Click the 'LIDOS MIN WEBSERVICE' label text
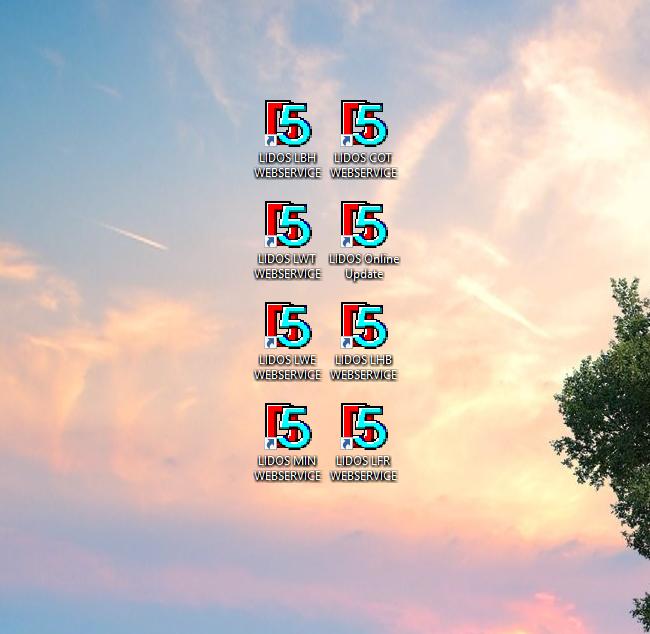This screenshot has width=650, height=634. point(288,469)
